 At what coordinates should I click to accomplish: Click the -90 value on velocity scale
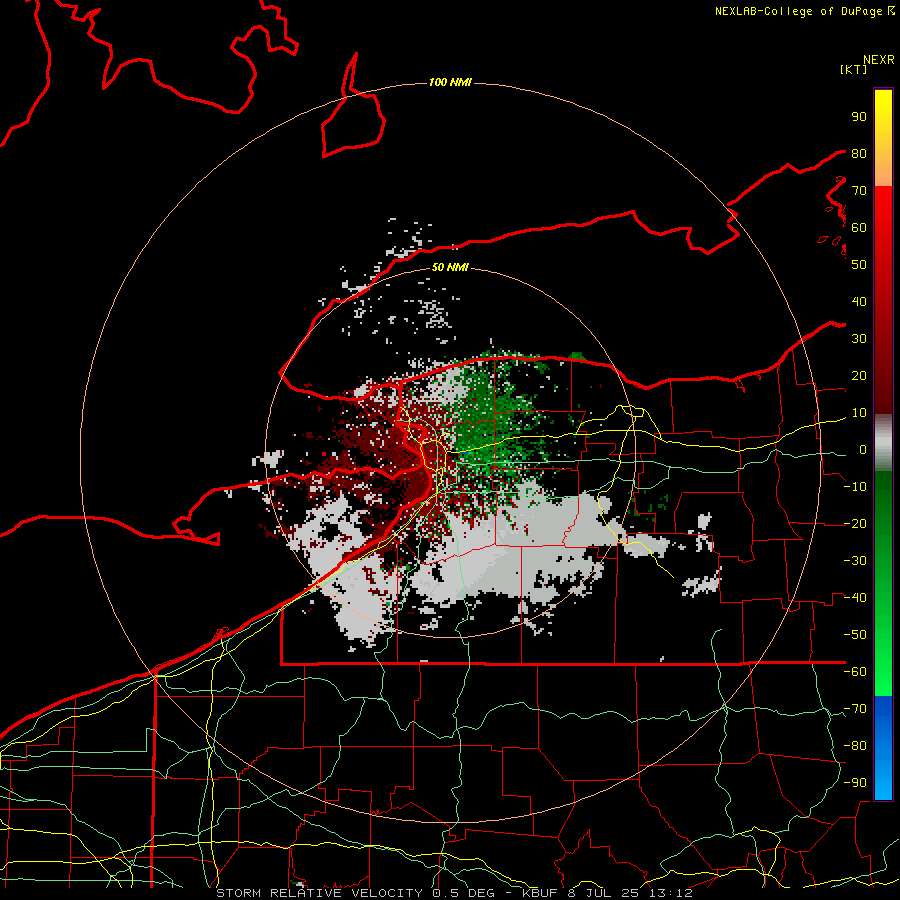[x=855, y=783]
